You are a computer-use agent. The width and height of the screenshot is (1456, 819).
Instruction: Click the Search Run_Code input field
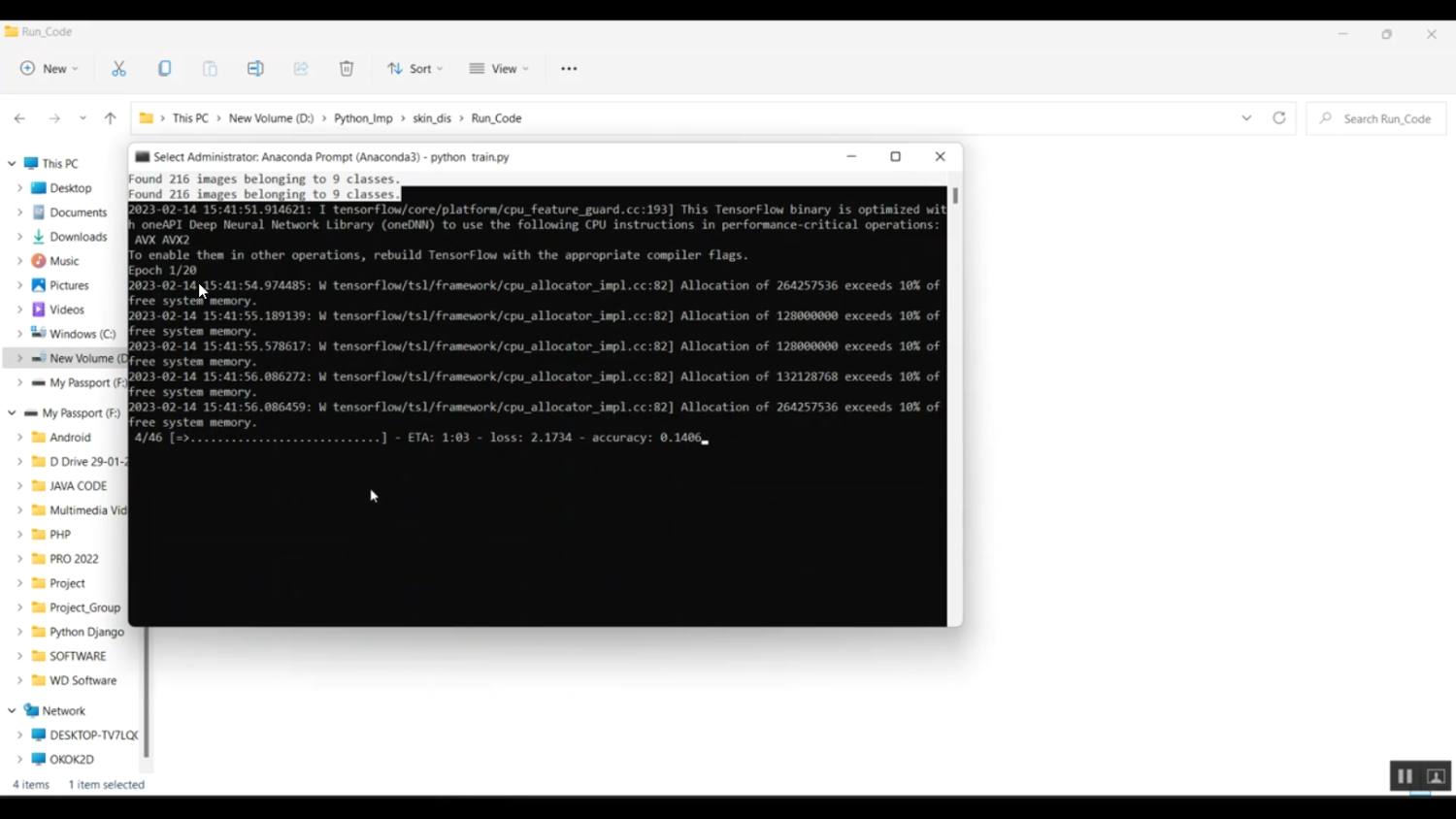point(1376,118)
